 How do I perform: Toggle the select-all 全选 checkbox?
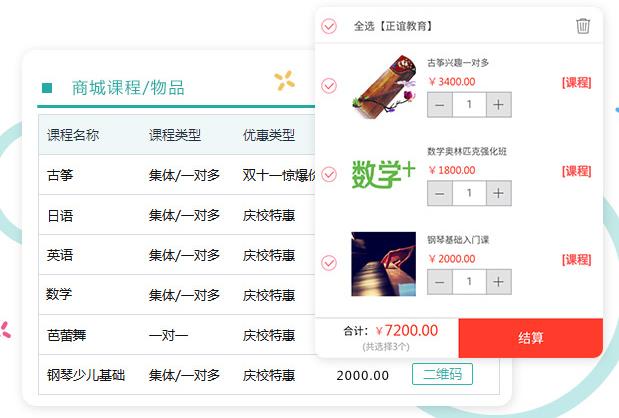pos(329,26)
